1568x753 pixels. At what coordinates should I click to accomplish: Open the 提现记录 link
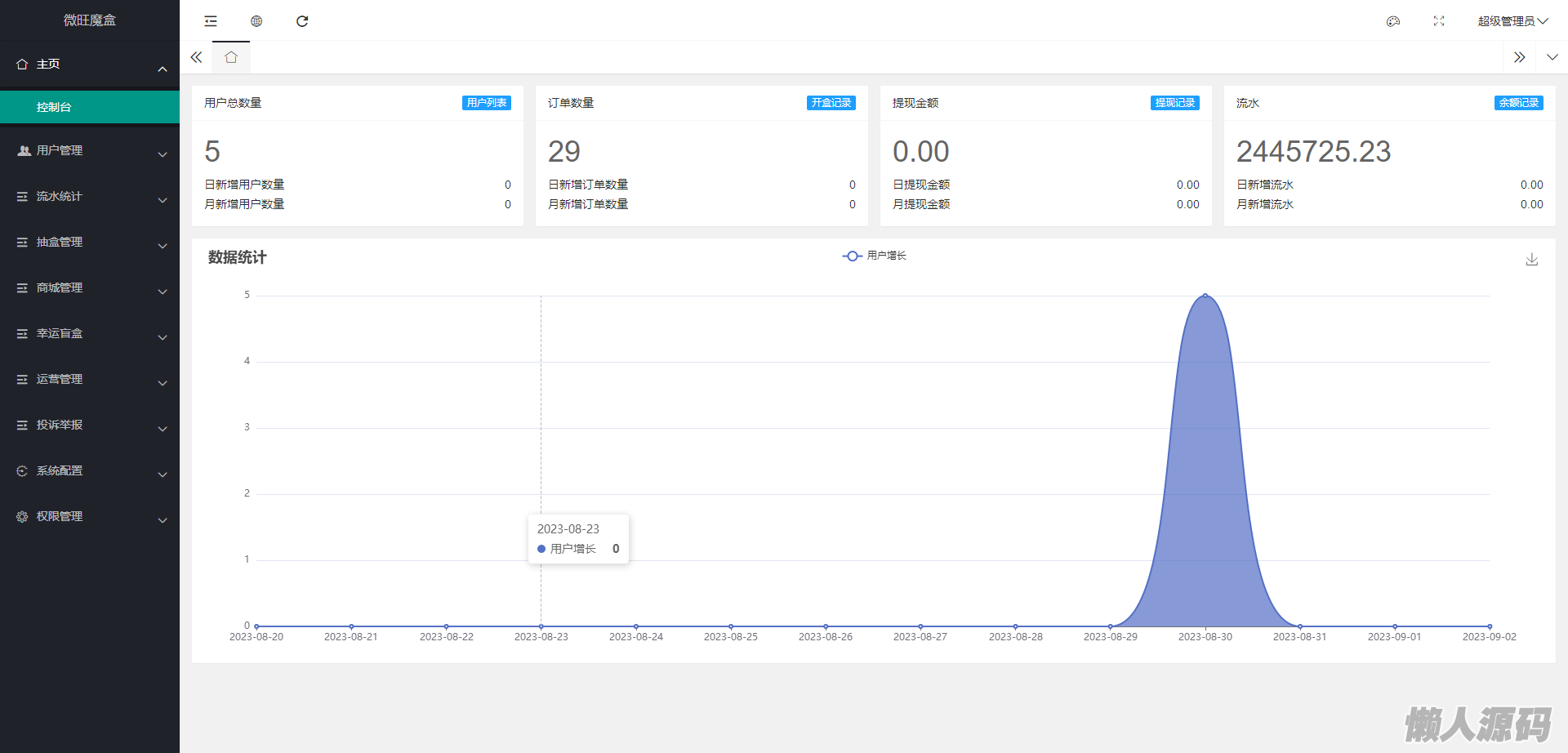click(x=1174, y=103)
